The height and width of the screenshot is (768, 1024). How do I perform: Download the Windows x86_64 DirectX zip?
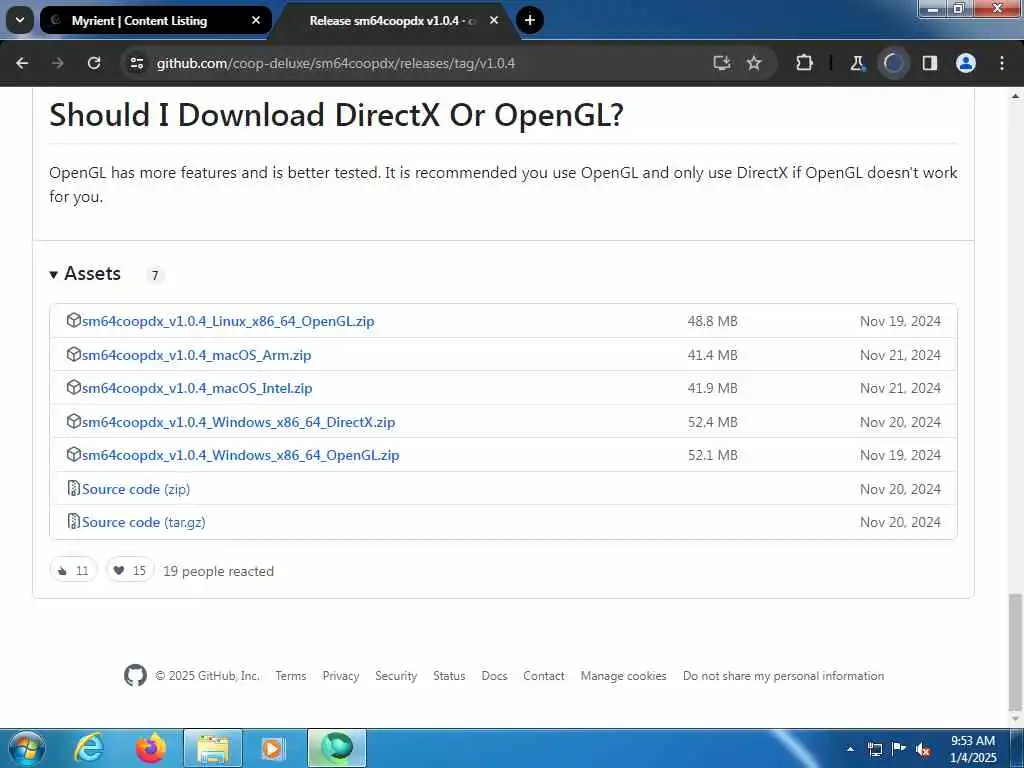[x=238, y=423]
